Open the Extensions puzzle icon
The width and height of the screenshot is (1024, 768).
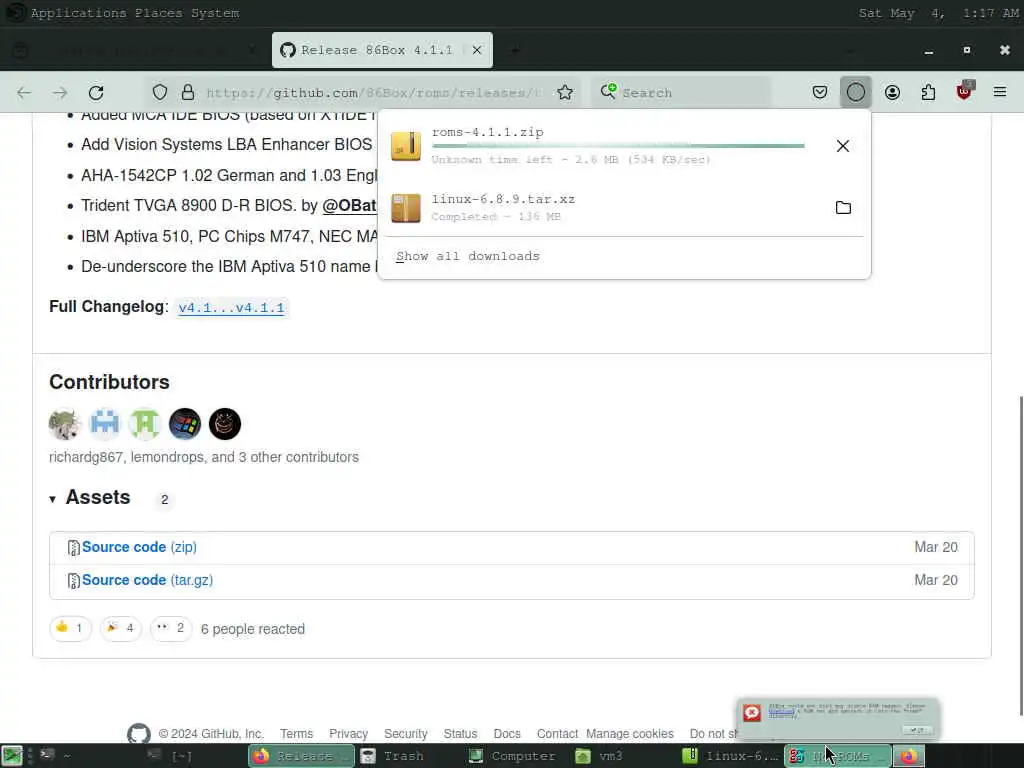(928, 92)
